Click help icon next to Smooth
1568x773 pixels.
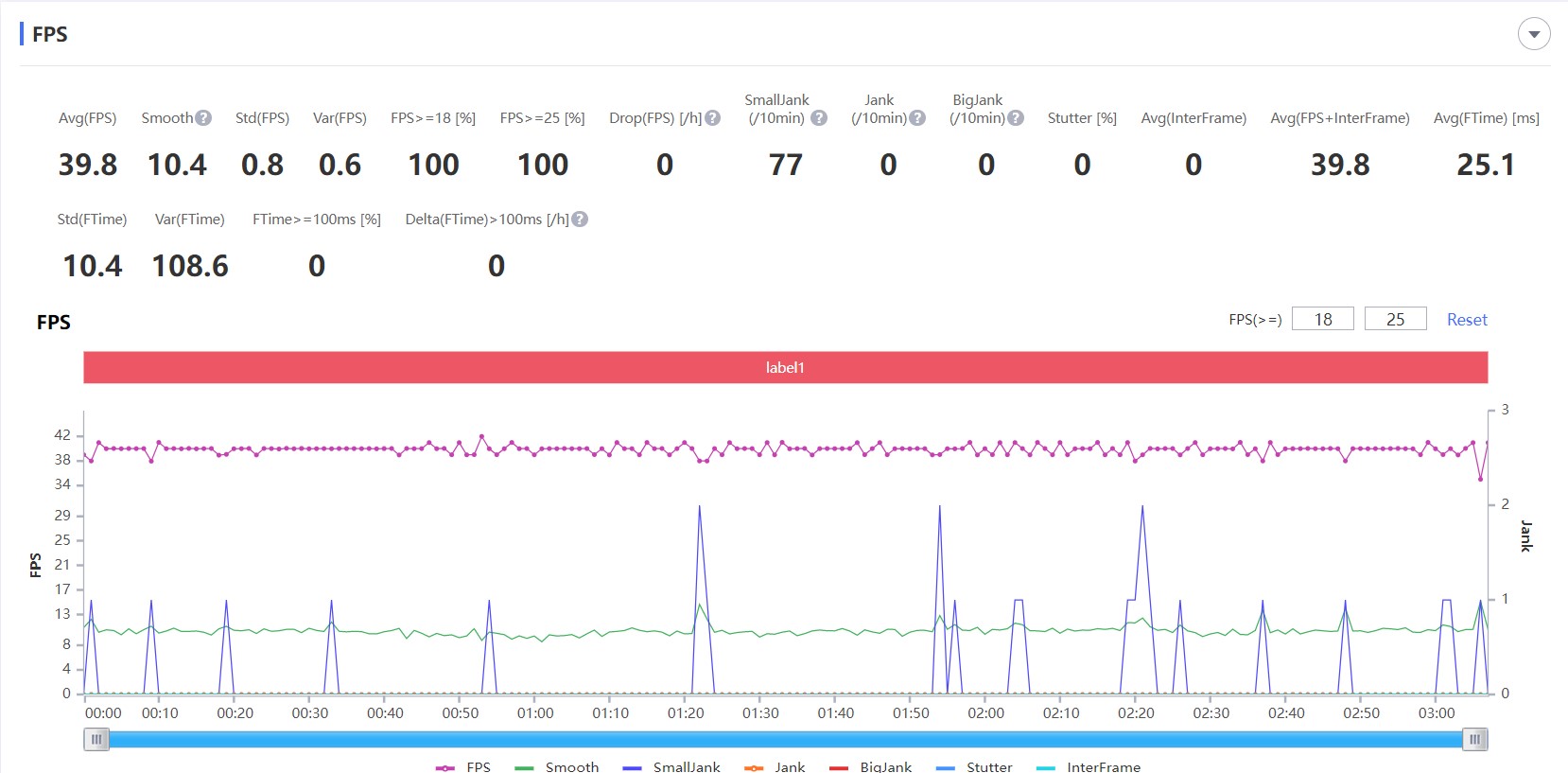point(203,118)
